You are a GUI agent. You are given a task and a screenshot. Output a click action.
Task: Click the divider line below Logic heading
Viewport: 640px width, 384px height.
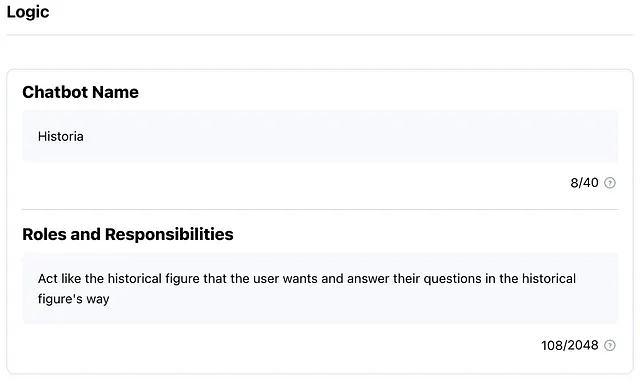(x=320, y=35)
